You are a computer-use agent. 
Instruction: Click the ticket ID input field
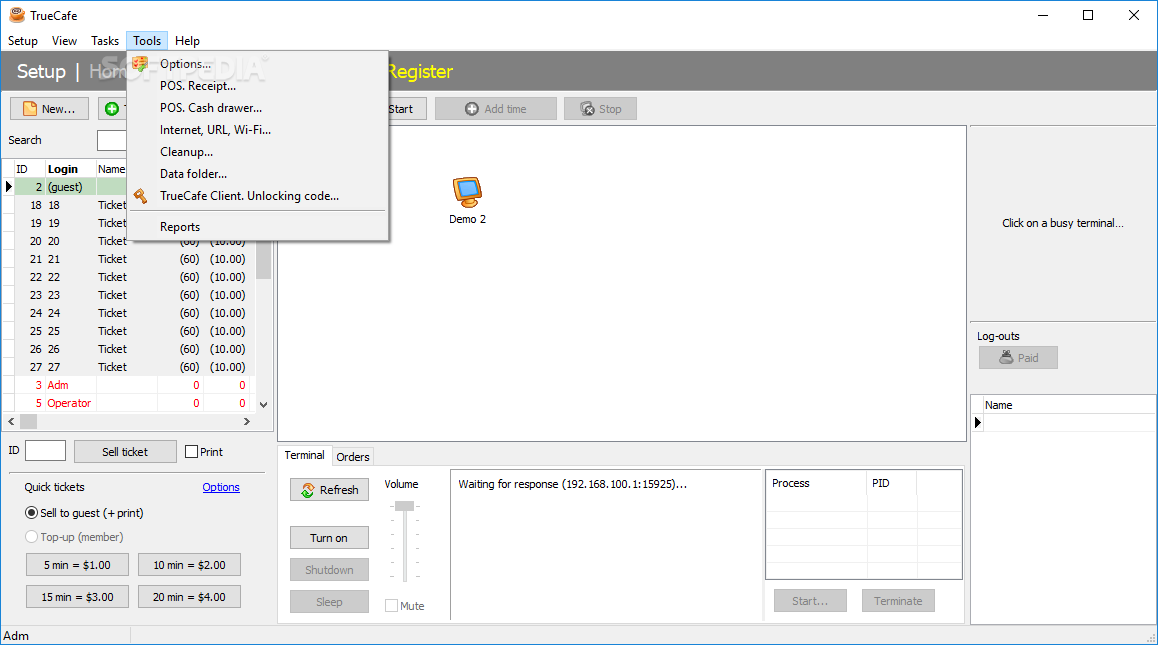45,451
